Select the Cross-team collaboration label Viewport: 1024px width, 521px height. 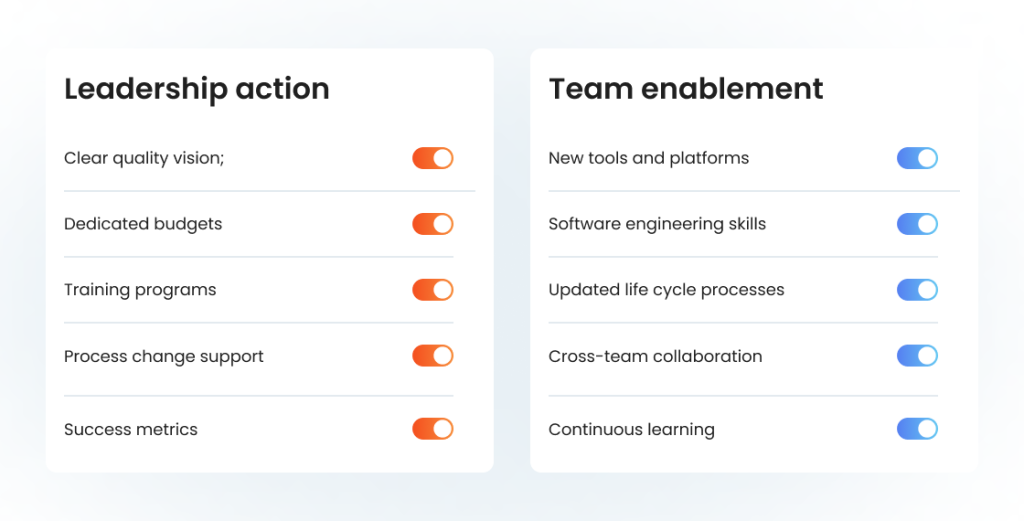coord(655,356)
